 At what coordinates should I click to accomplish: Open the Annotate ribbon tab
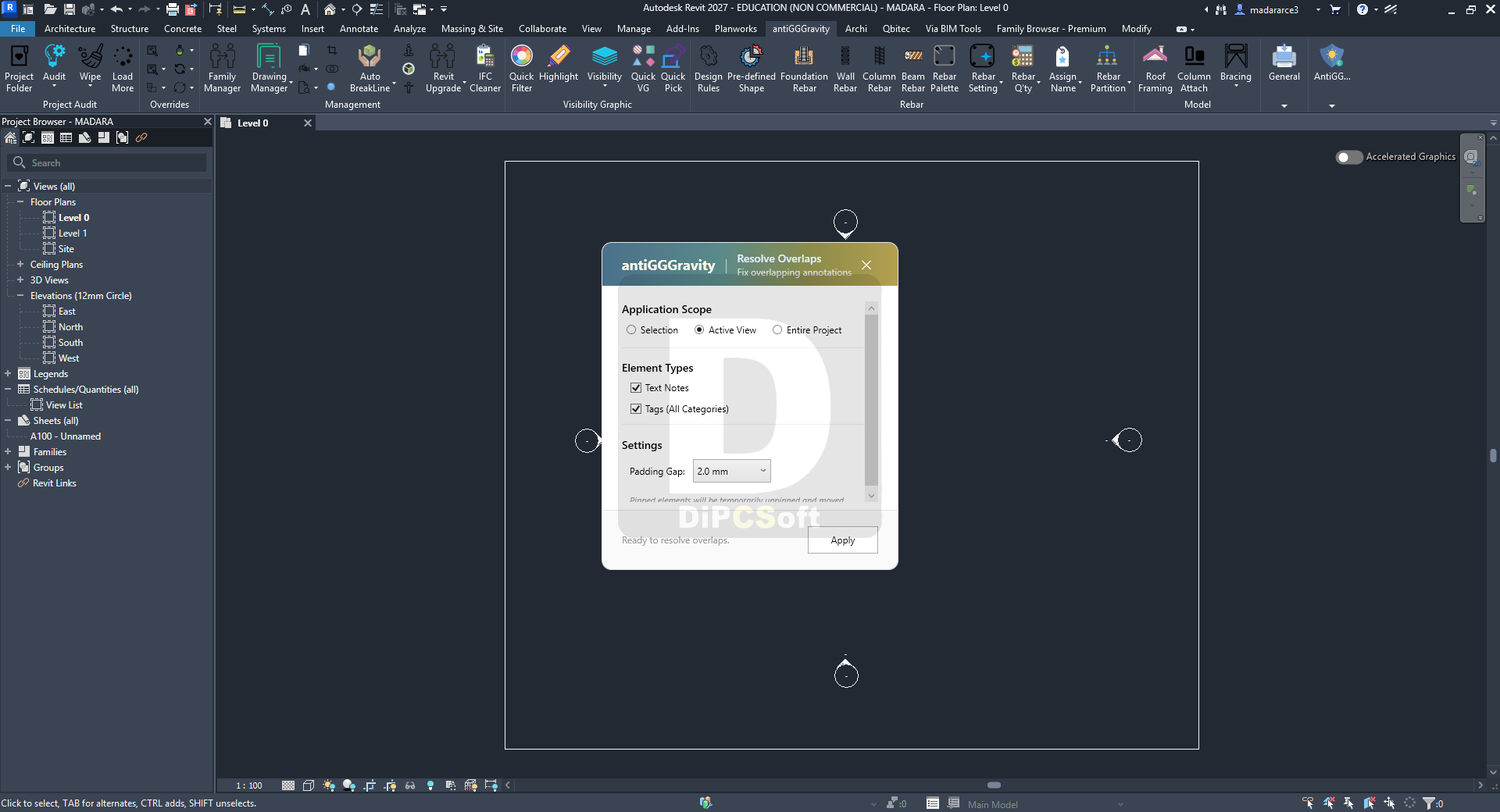pos(359,29)
